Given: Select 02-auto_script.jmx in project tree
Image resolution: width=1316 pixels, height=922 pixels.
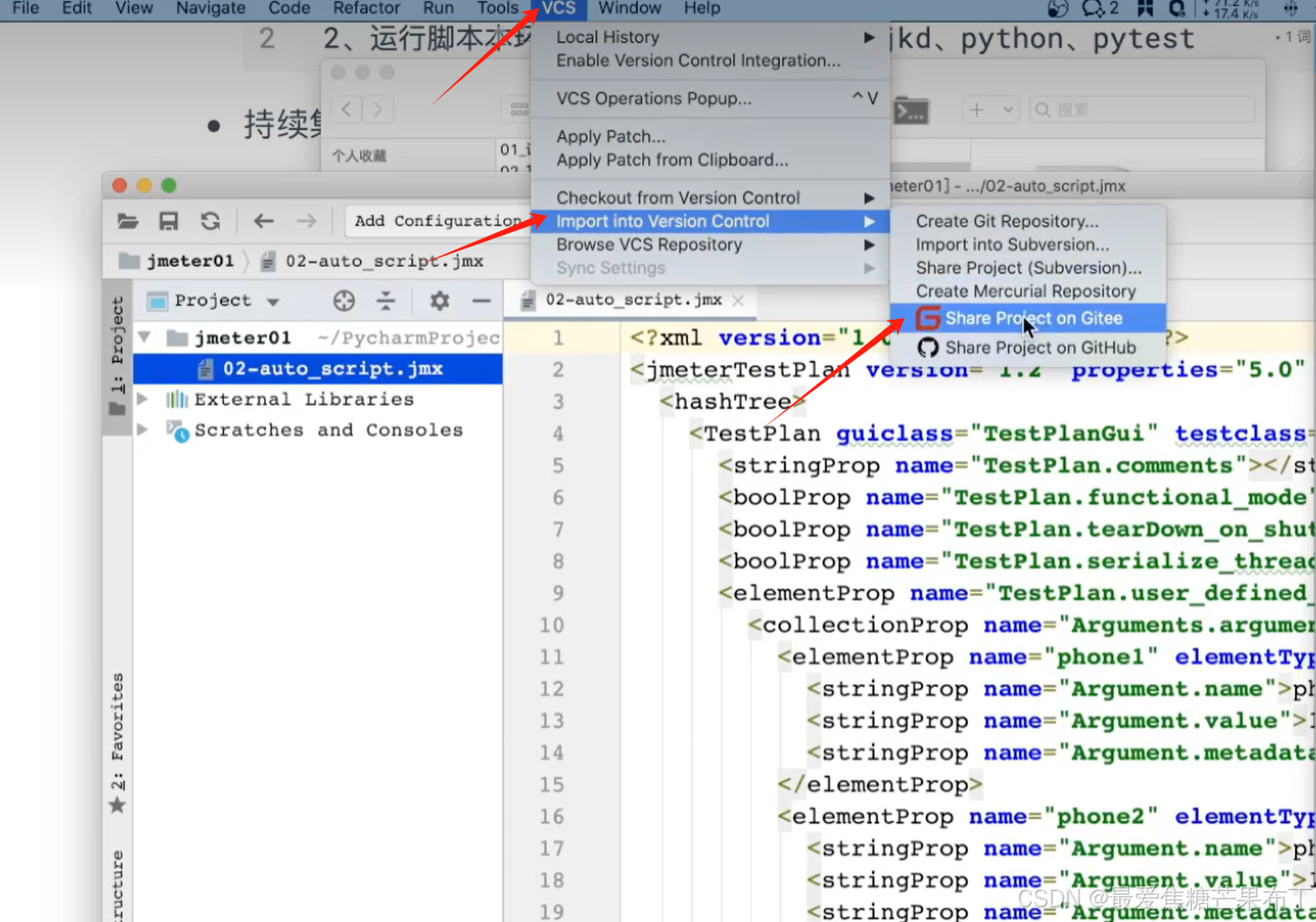Looking at the screenshot, I should click(x=318, y=368).
